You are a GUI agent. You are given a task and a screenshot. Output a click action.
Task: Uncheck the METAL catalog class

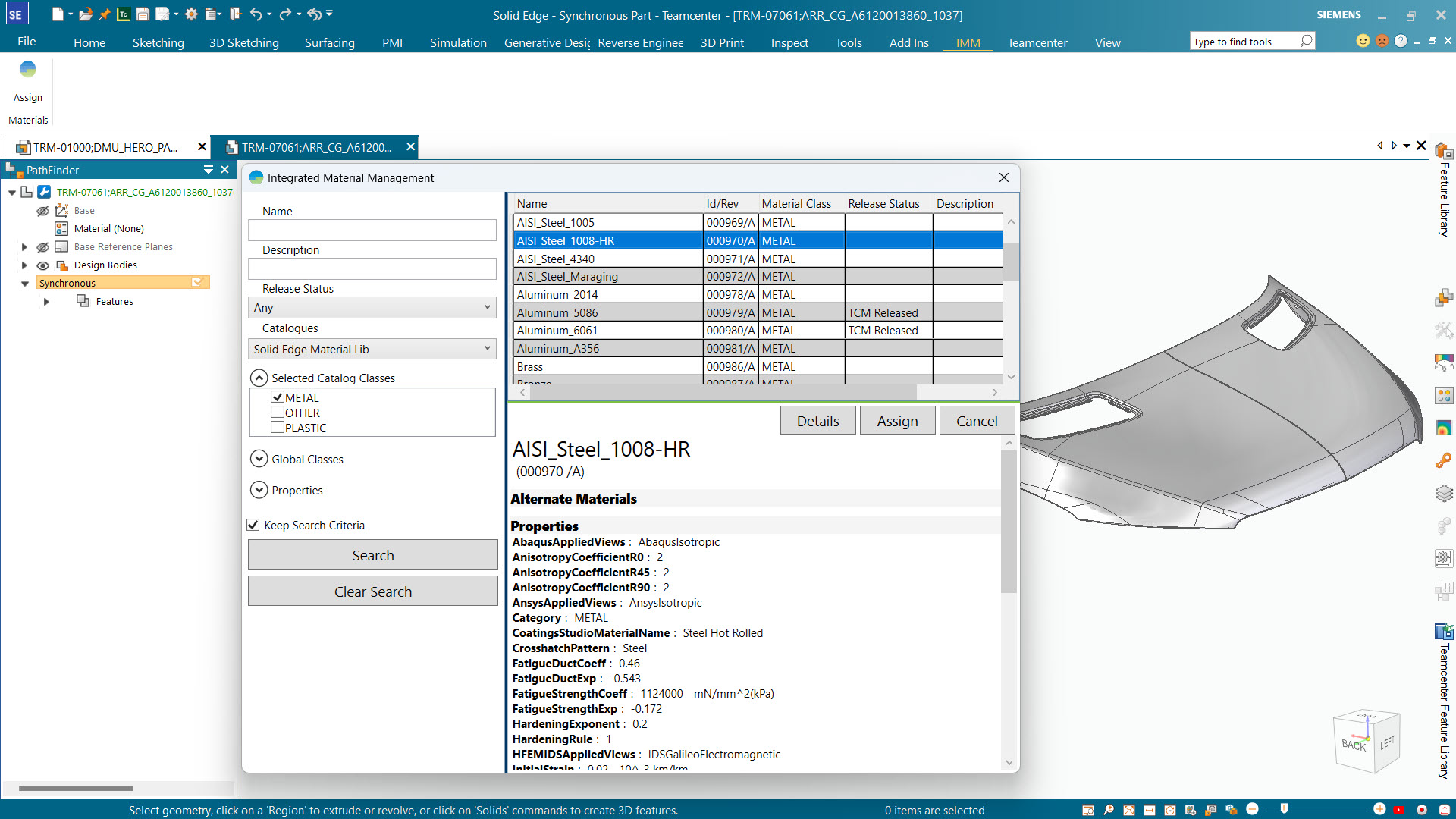278,397
